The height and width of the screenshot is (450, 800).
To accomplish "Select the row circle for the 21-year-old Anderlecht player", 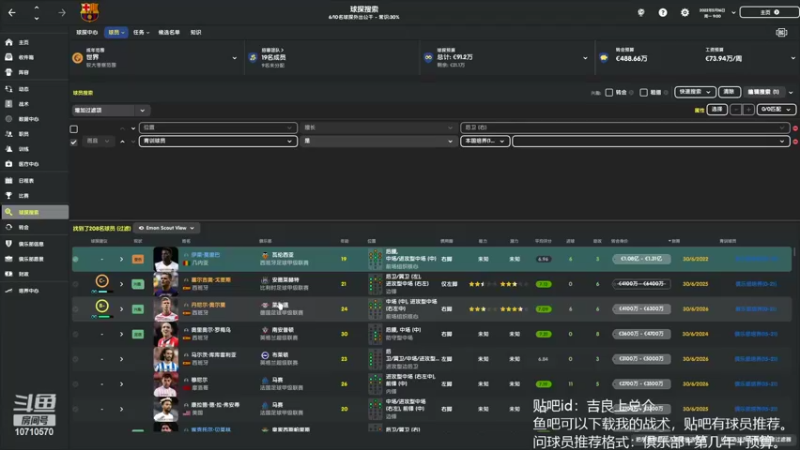I will [x=76, y=284].
